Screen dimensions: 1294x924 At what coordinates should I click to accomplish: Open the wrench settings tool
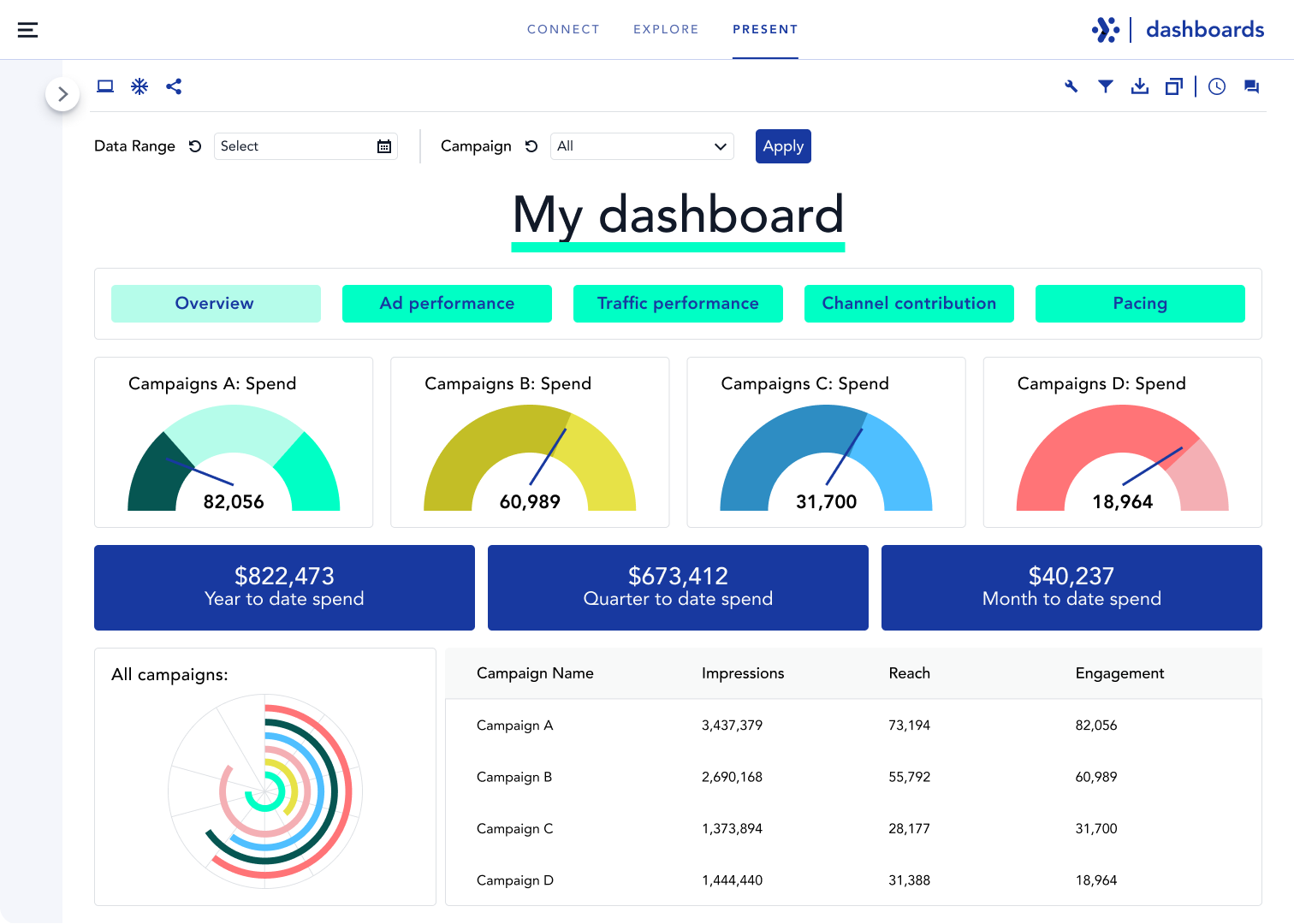1071,86
